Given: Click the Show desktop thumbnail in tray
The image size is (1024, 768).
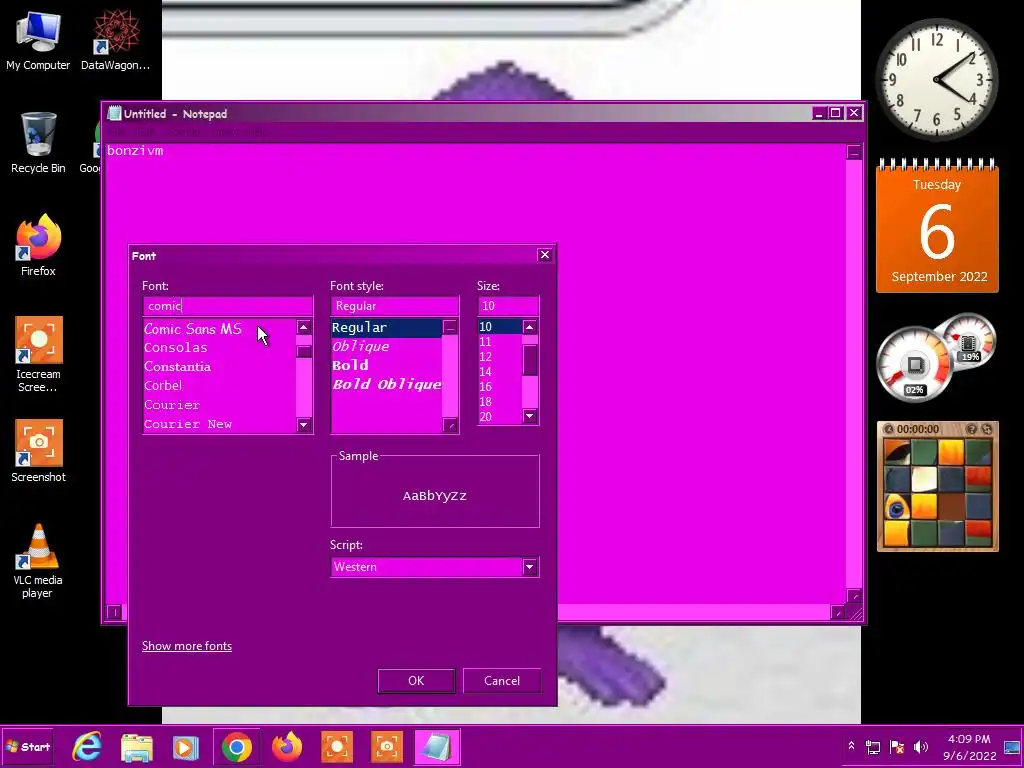Looking at the screenshot, I should coord(1012,747).
